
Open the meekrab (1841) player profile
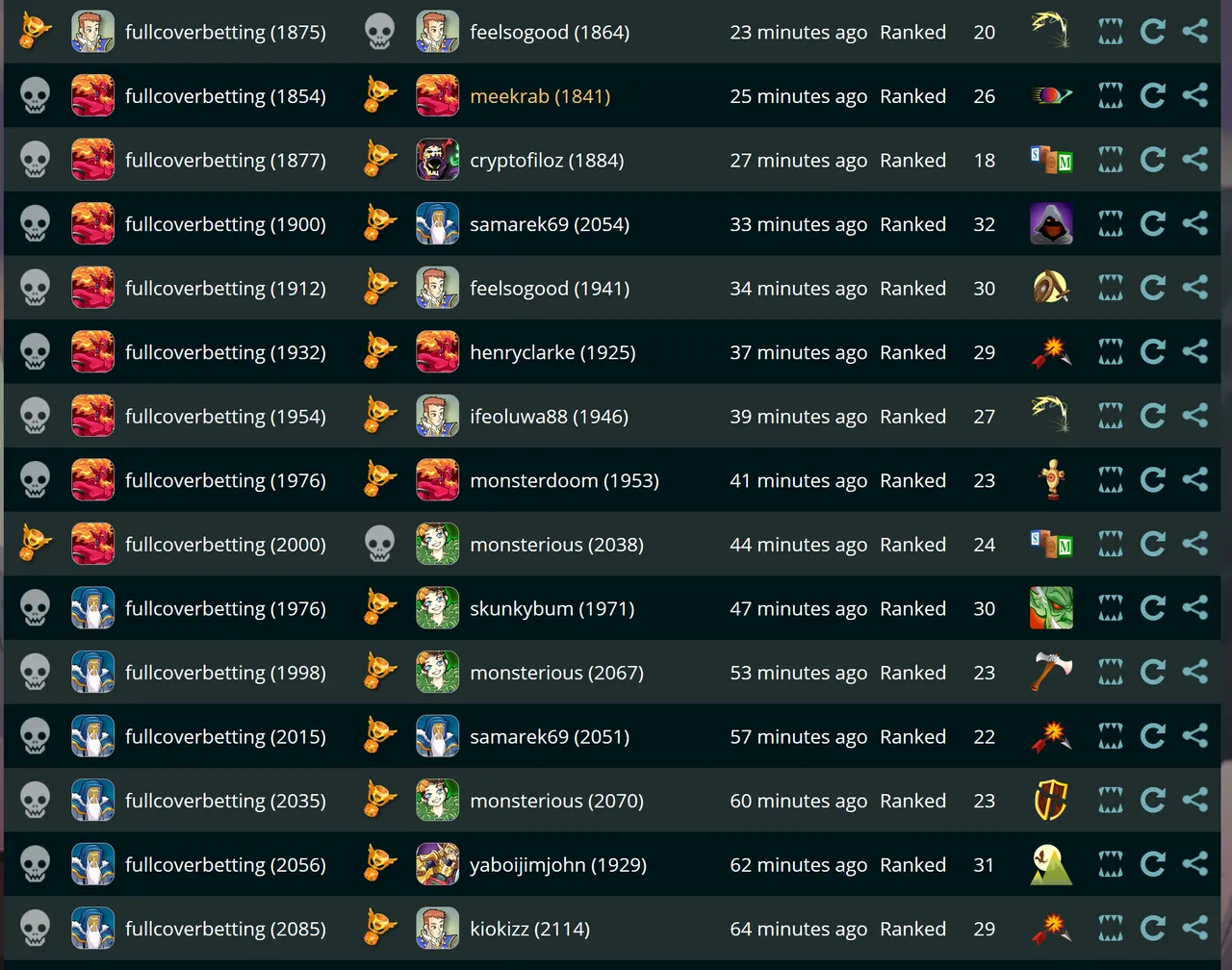(x=540, y=96)
